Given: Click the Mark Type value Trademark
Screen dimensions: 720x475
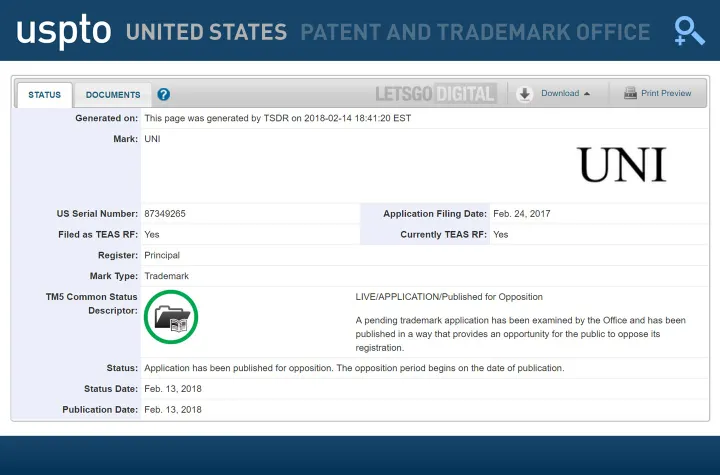Looking at the screenshot, I should [167, 276].
